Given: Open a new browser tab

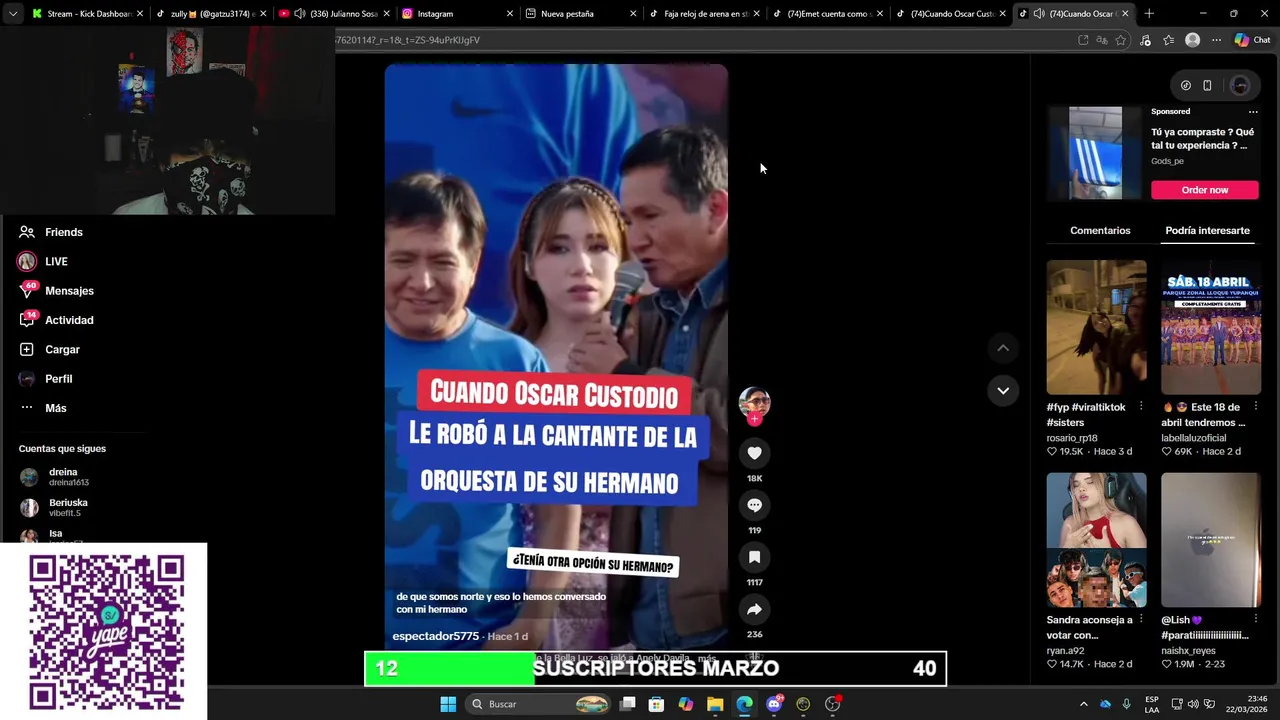Looking at the screenshot, I should pos(1149,14).
